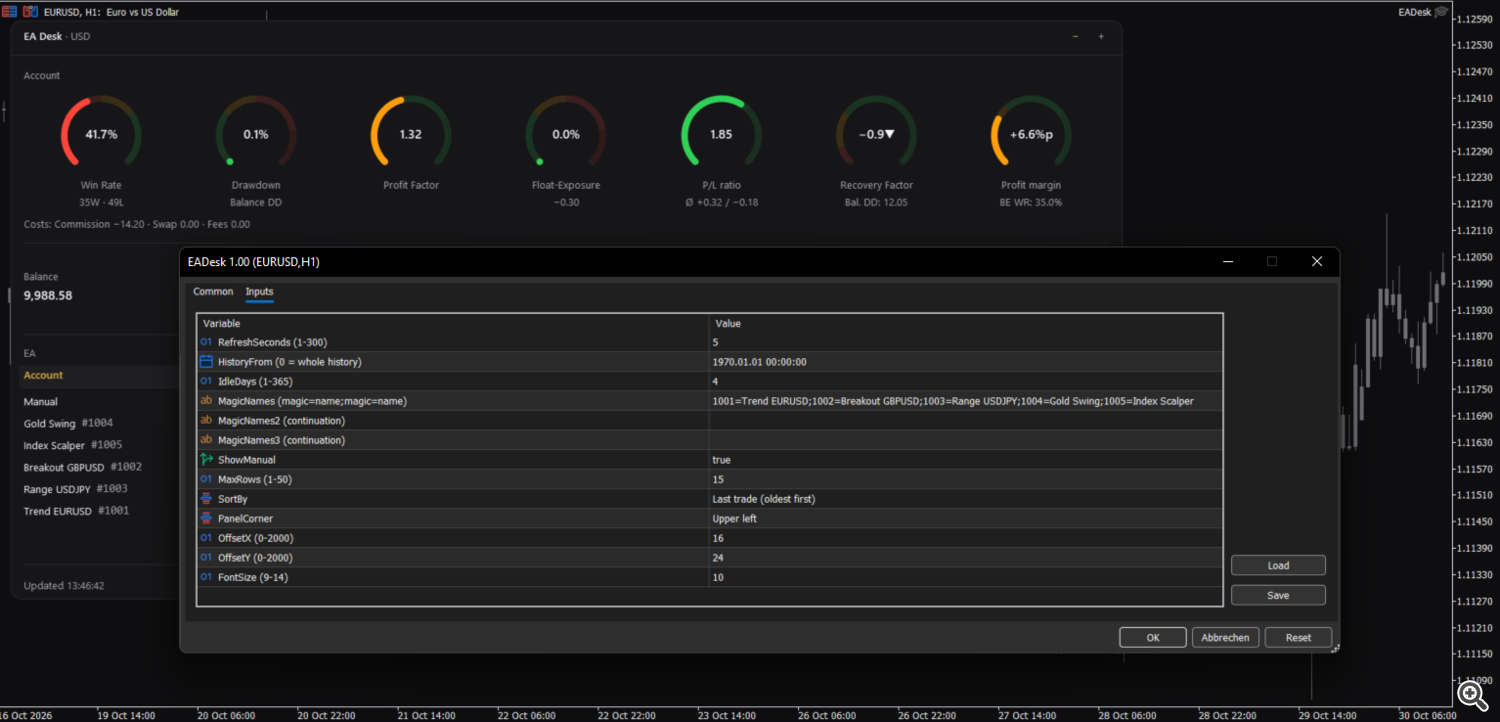Click the integer icon beside RefreshSeconds
Viewport: 1500px width, 722px height.
pos(206,342)
